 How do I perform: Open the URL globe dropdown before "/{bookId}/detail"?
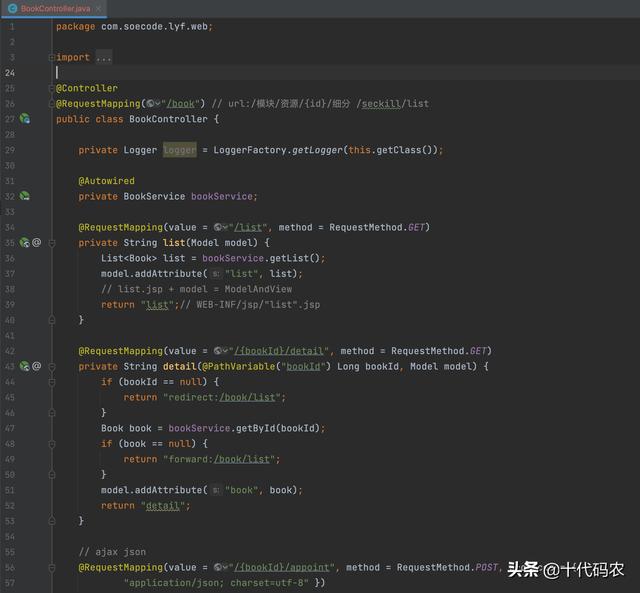(221, 351)
